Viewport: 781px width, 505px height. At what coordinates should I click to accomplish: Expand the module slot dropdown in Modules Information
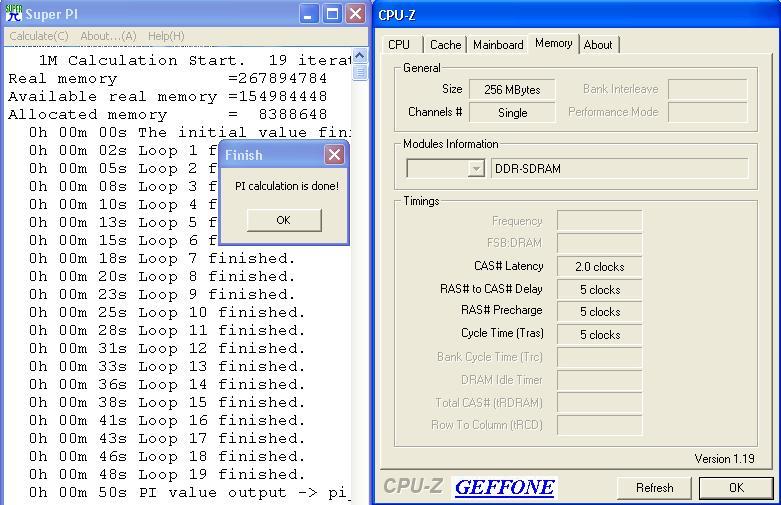pos(476,169)
